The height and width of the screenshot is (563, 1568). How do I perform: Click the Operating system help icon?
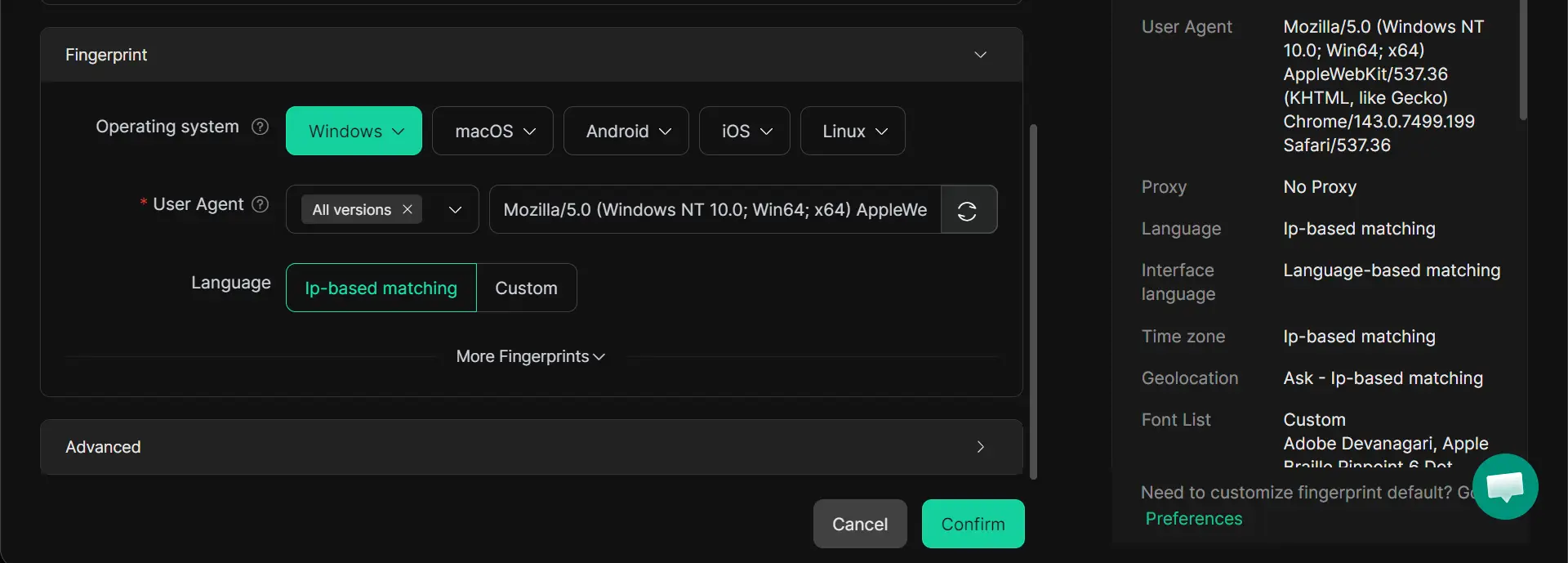pyautogui.click(x=260, y=127)
